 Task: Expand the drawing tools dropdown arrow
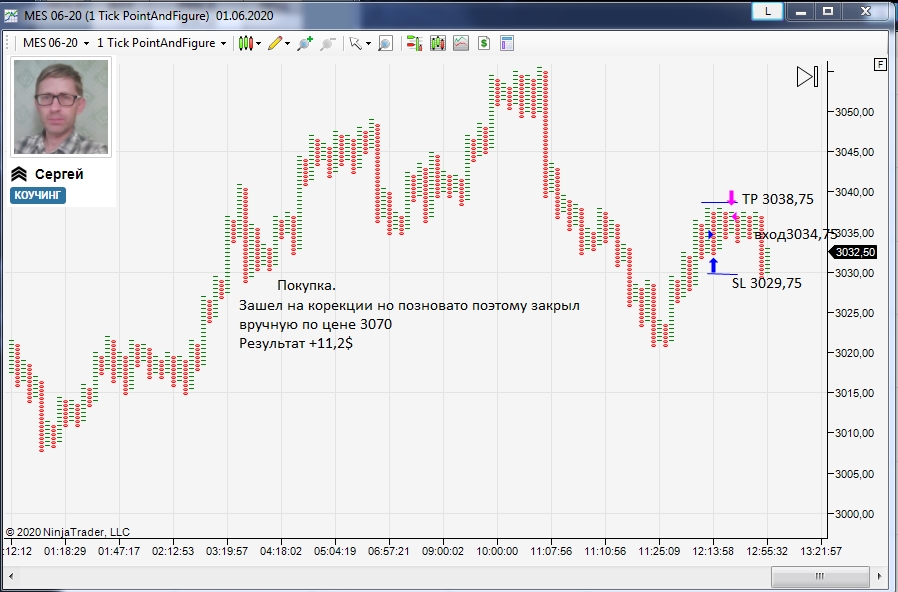tap(287, 44)
